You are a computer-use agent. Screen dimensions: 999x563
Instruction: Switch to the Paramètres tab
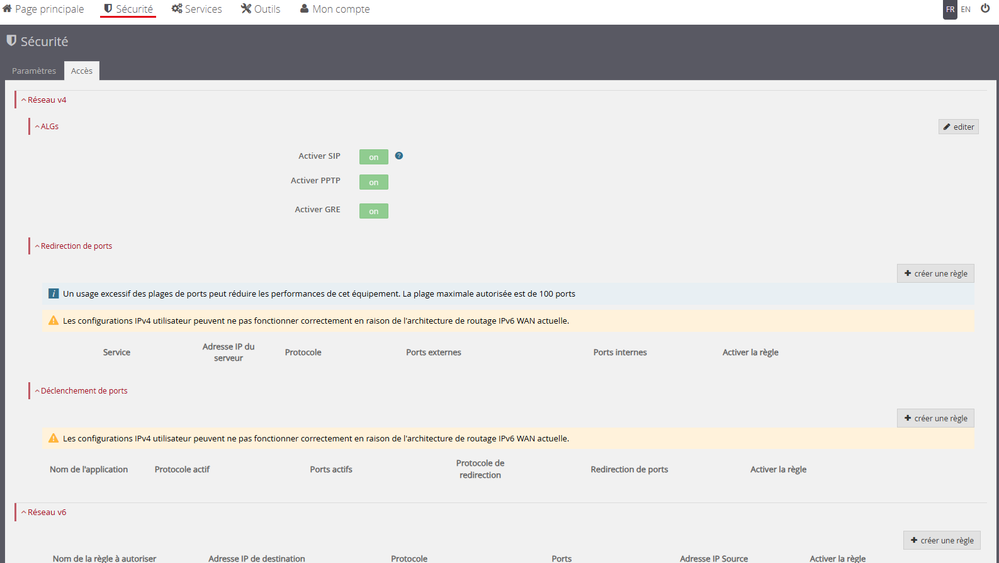coord(33,71)
